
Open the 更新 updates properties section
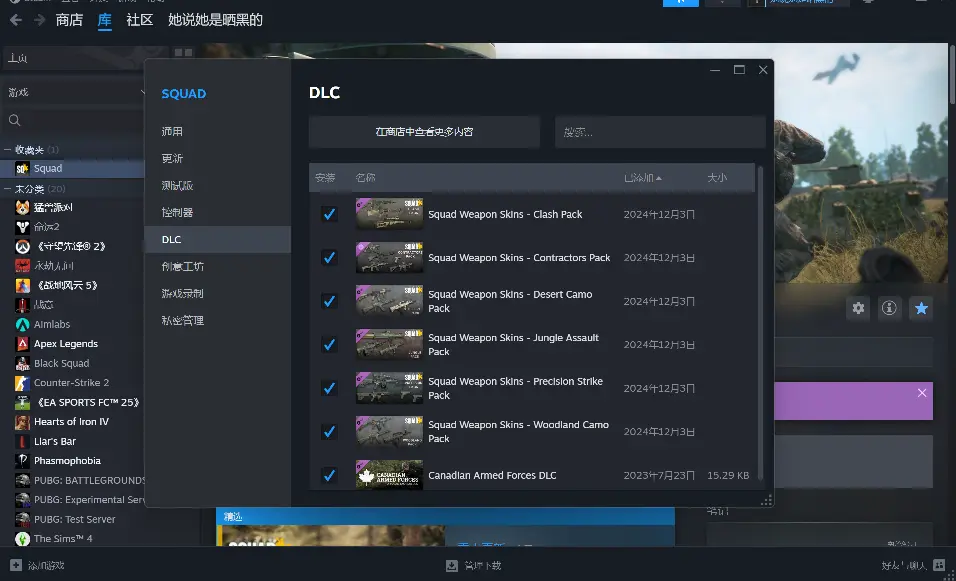[218, 159]
